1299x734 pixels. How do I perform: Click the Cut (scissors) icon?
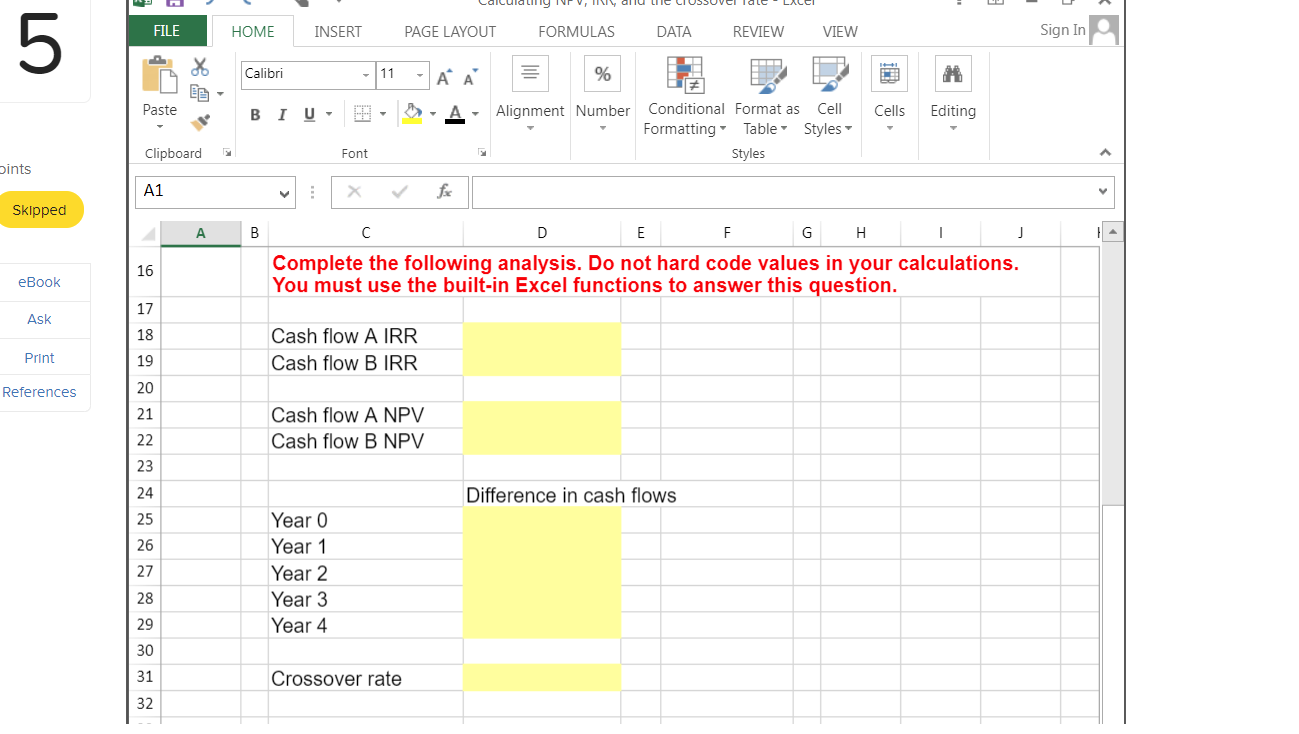point(199,66)
